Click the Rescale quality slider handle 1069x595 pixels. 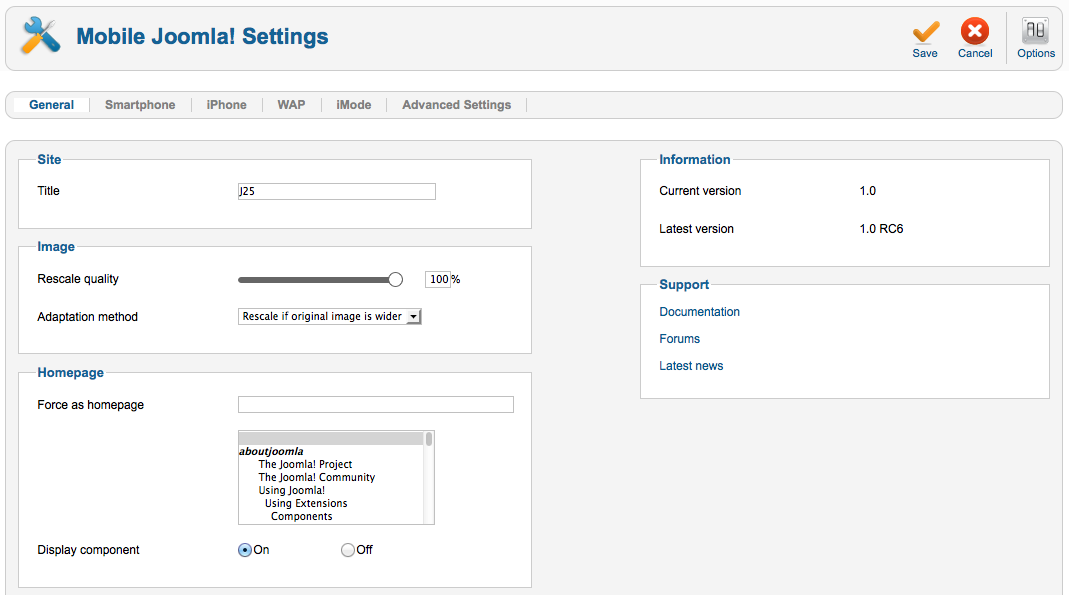(x=395, y=279)
